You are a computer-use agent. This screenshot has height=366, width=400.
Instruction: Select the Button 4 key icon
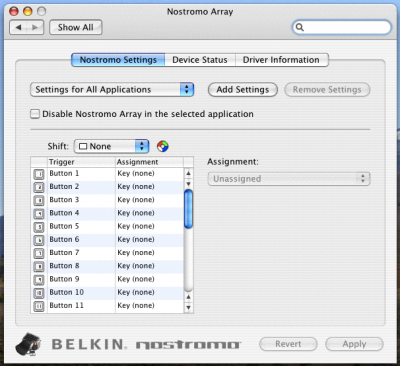[39, 214]
